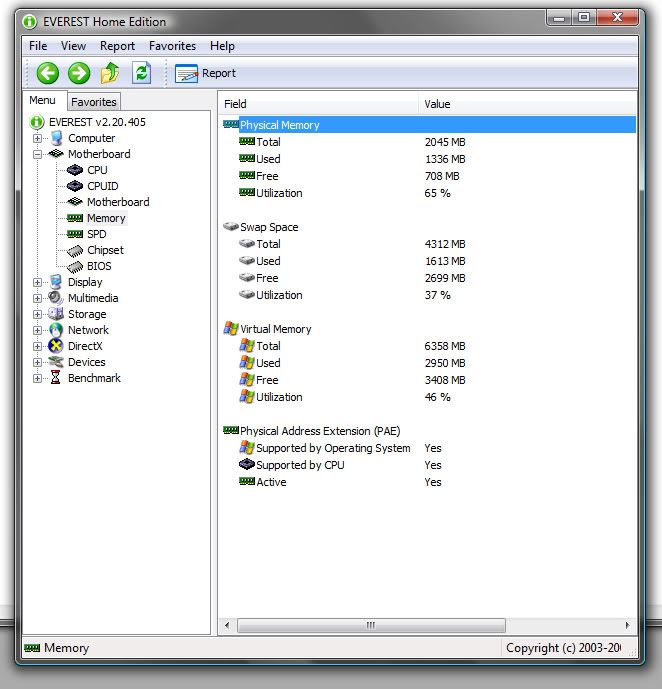Go back with the green left arrow
The height and width of the screenshot is (689, 662).
47,73
